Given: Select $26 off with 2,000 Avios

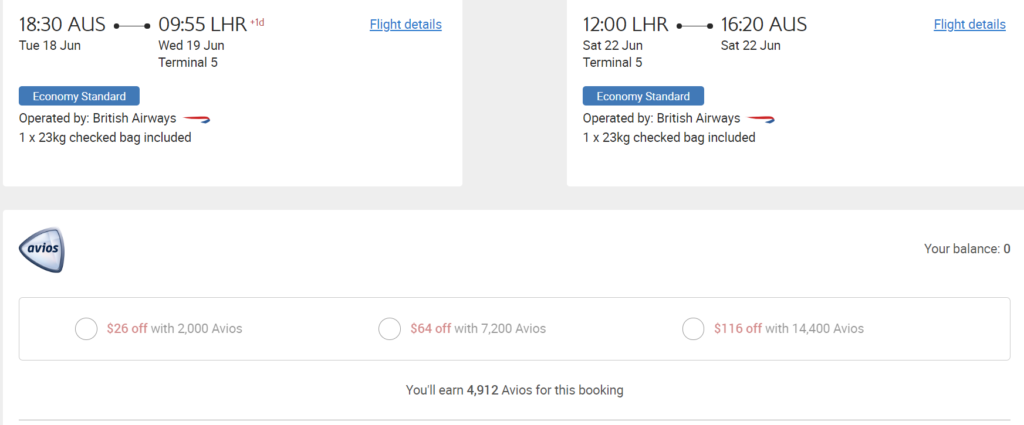Looking at the screenshot, I should pos(87,328).
